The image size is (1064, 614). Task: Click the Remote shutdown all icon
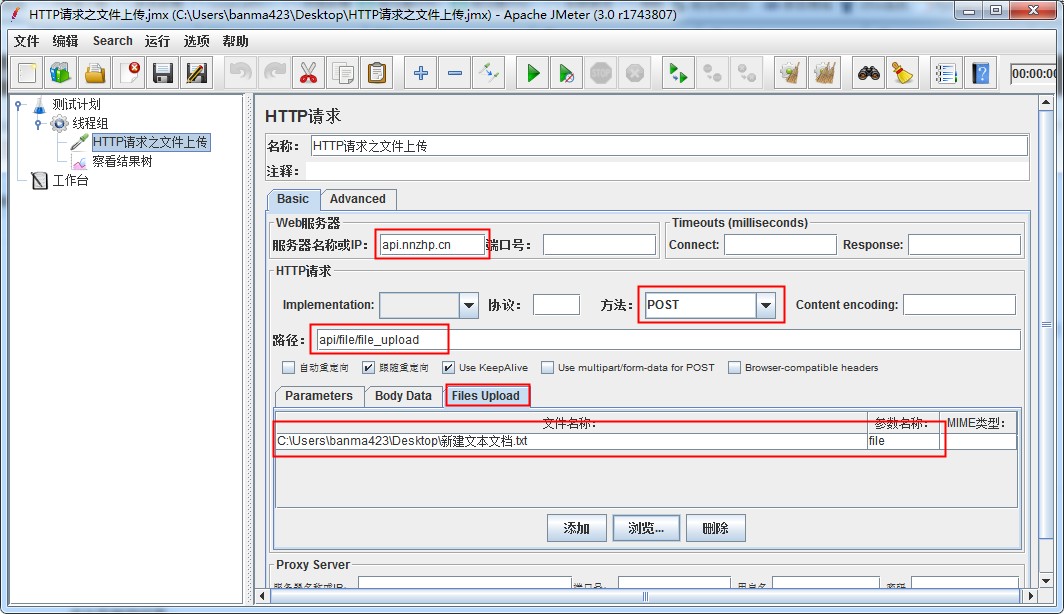point(746,73)
